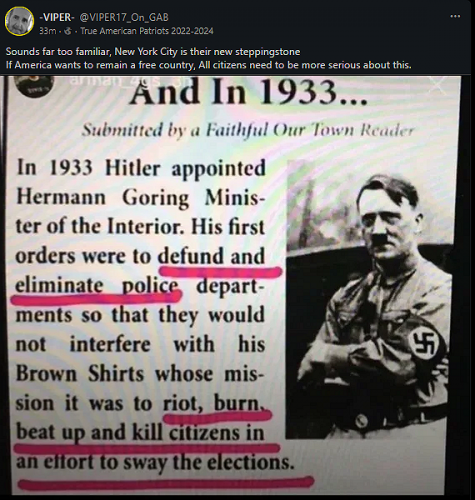Open the -VIPER- display name profile
The image size is (475, 500).
point(57,17)
